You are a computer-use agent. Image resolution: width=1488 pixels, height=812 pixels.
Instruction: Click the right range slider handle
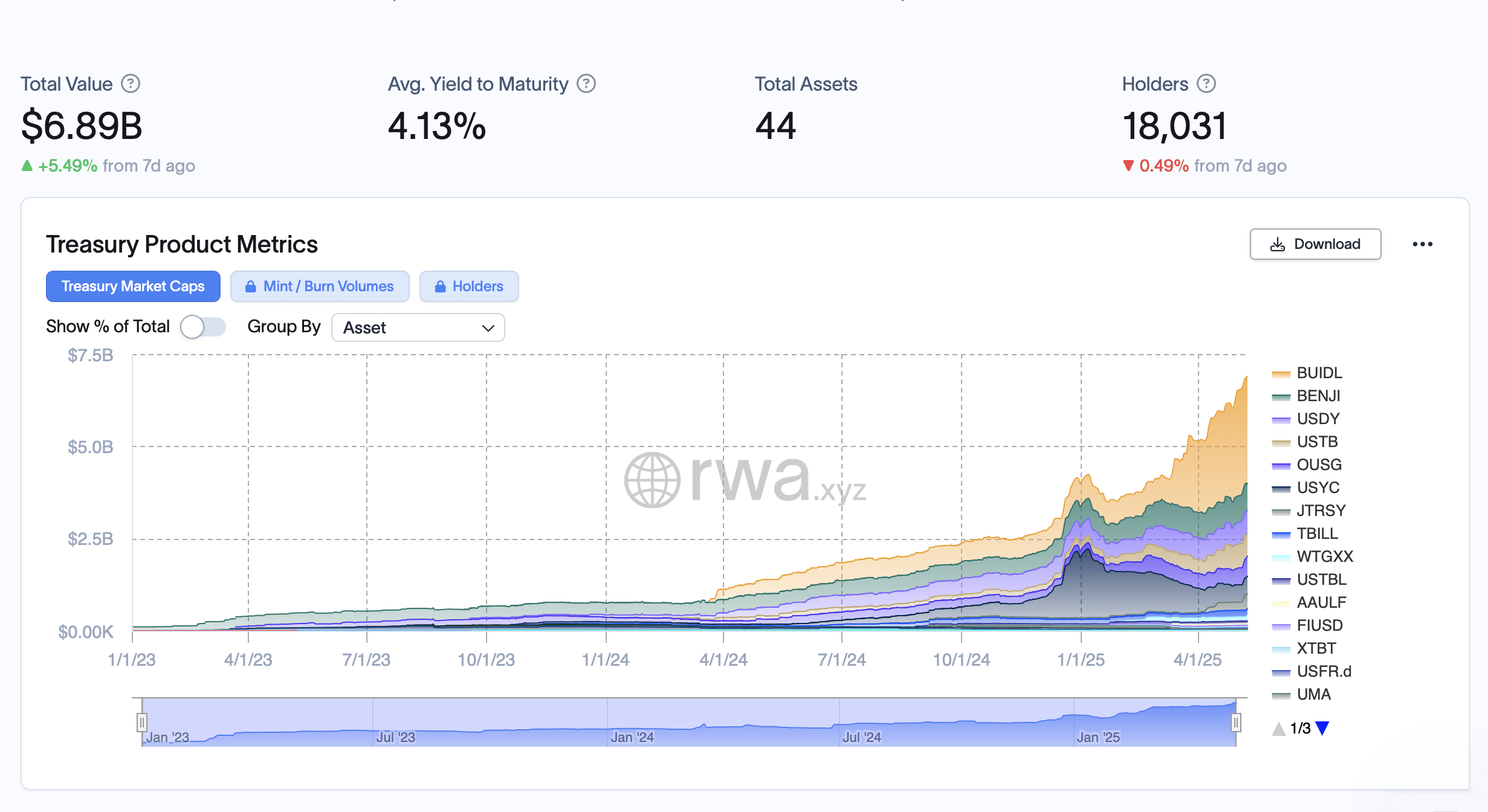pyautogui.click(x=1236, y=722)
